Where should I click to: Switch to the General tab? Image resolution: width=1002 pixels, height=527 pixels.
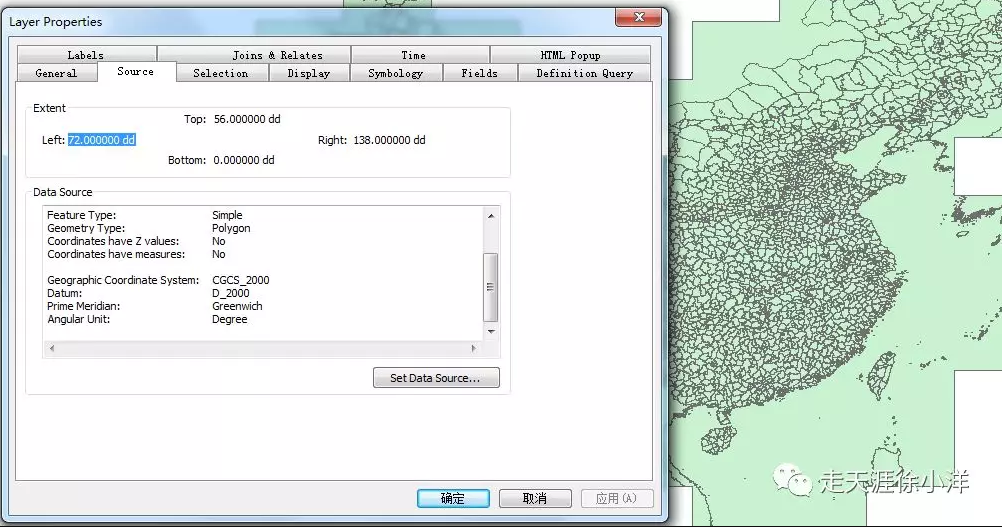(x=57, y=73)
